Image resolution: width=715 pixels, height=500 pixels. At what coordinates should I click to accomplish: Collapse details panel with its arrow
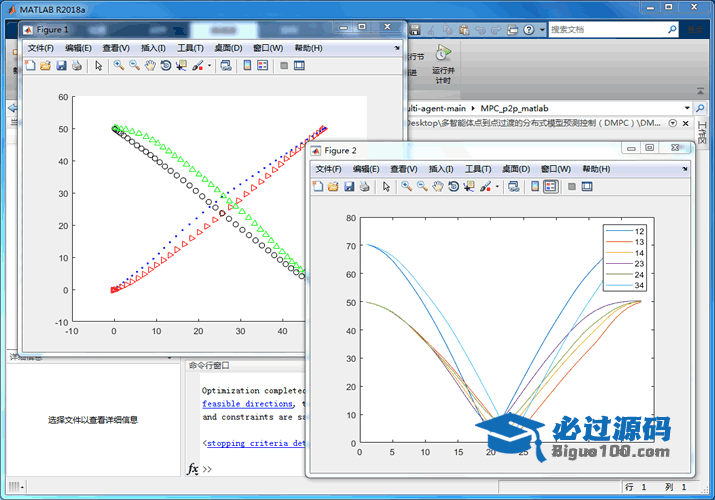(x=169, y=358)
